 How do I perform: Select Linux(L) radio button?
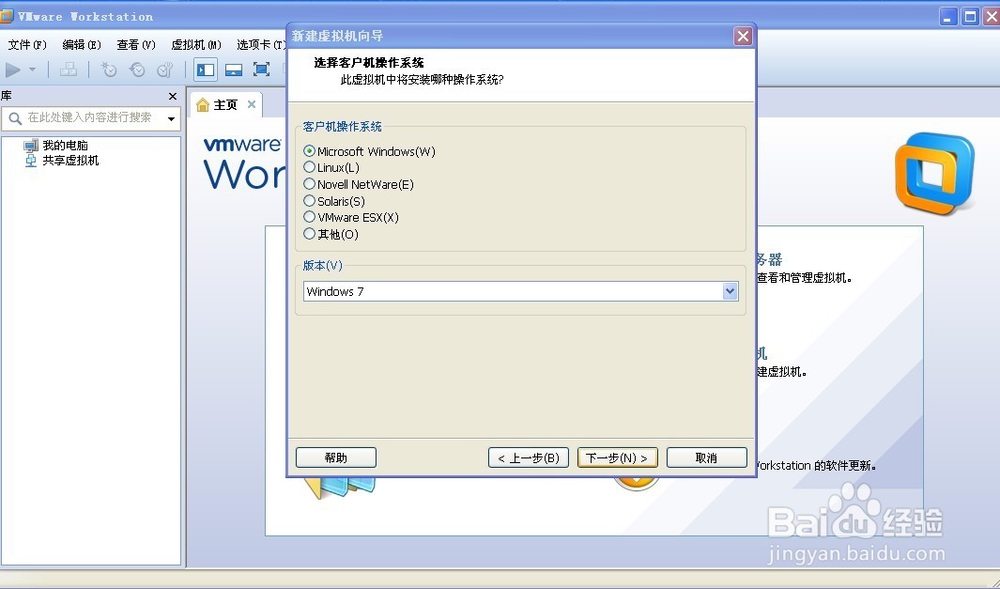point(309,167)
